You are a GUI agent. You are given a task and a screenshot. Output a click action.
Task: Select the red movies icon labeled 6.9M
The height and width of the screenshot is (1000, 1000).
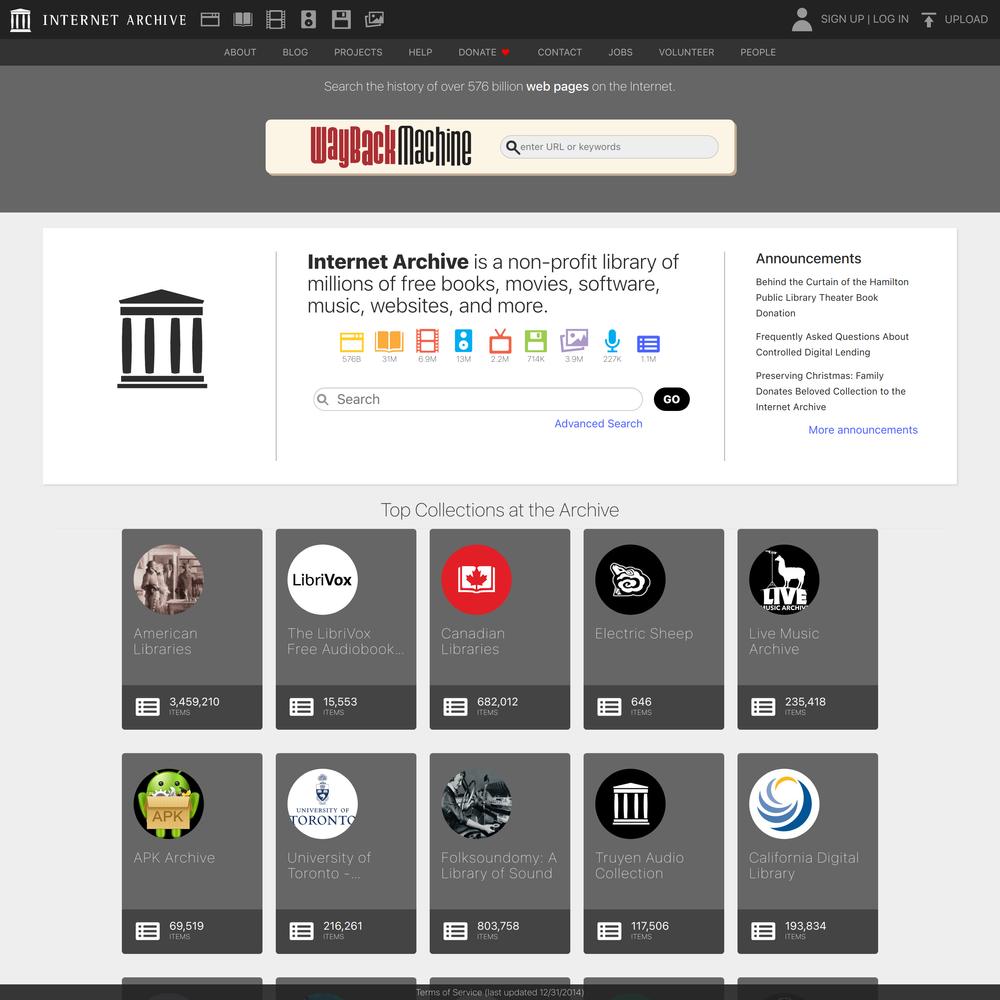click(x=427, y=341)
